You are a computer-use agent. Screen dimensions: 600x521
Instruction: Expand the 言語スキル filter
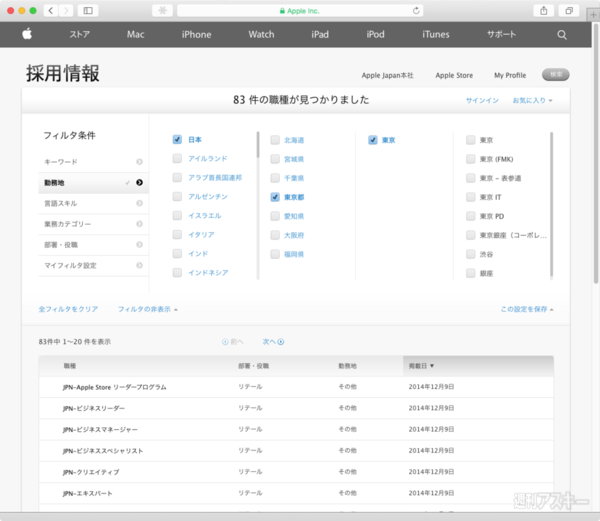point(93,203)
